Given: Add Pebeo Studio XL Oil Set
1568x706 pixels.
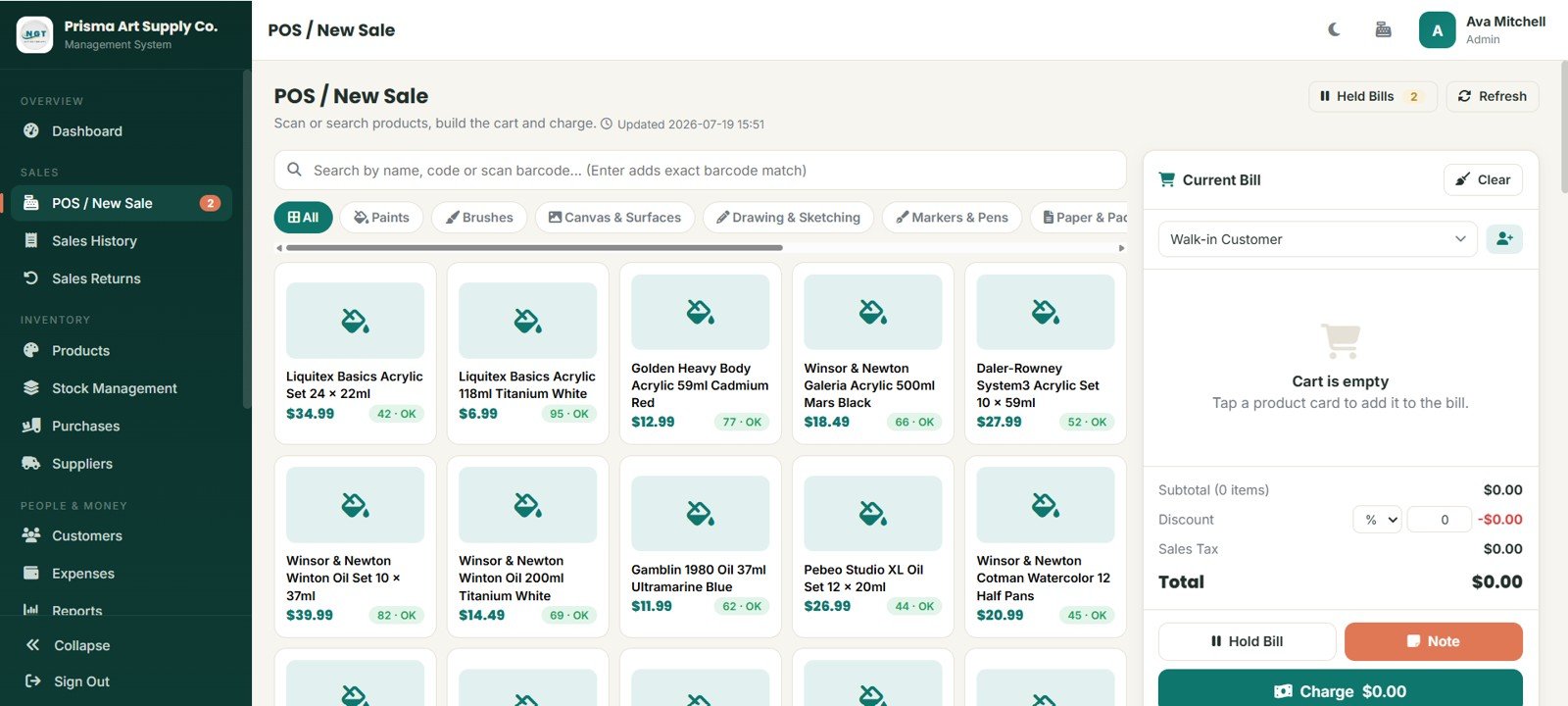Looking at the screenshot, I should (872, 547).
